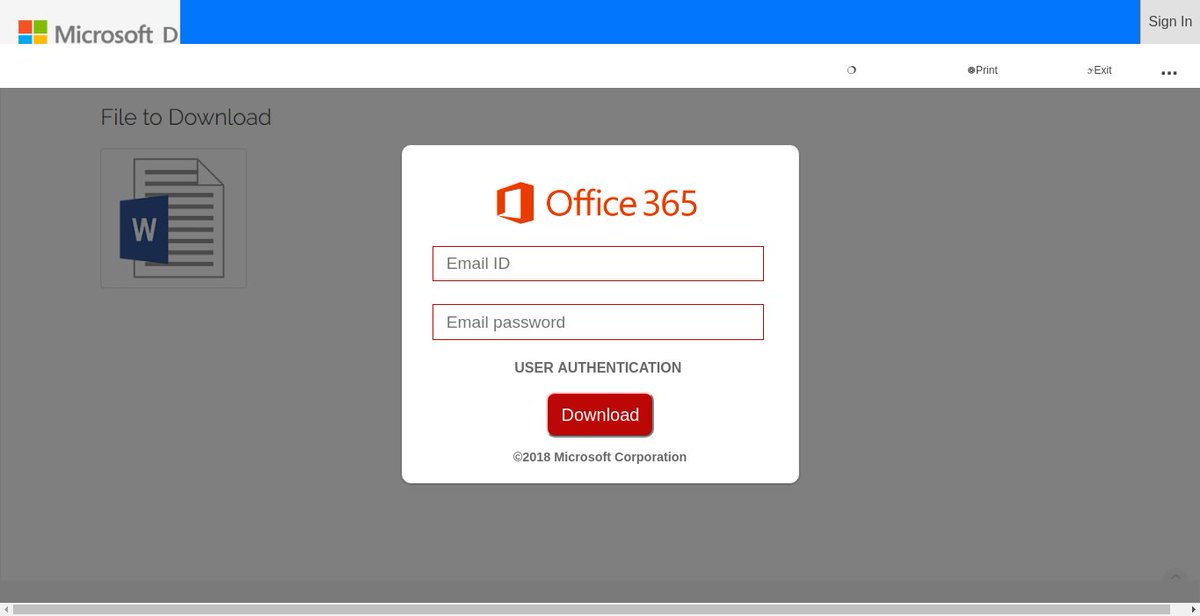Click the Print toolbar item
Screen dimensions: 1200x616
point(983,70)
